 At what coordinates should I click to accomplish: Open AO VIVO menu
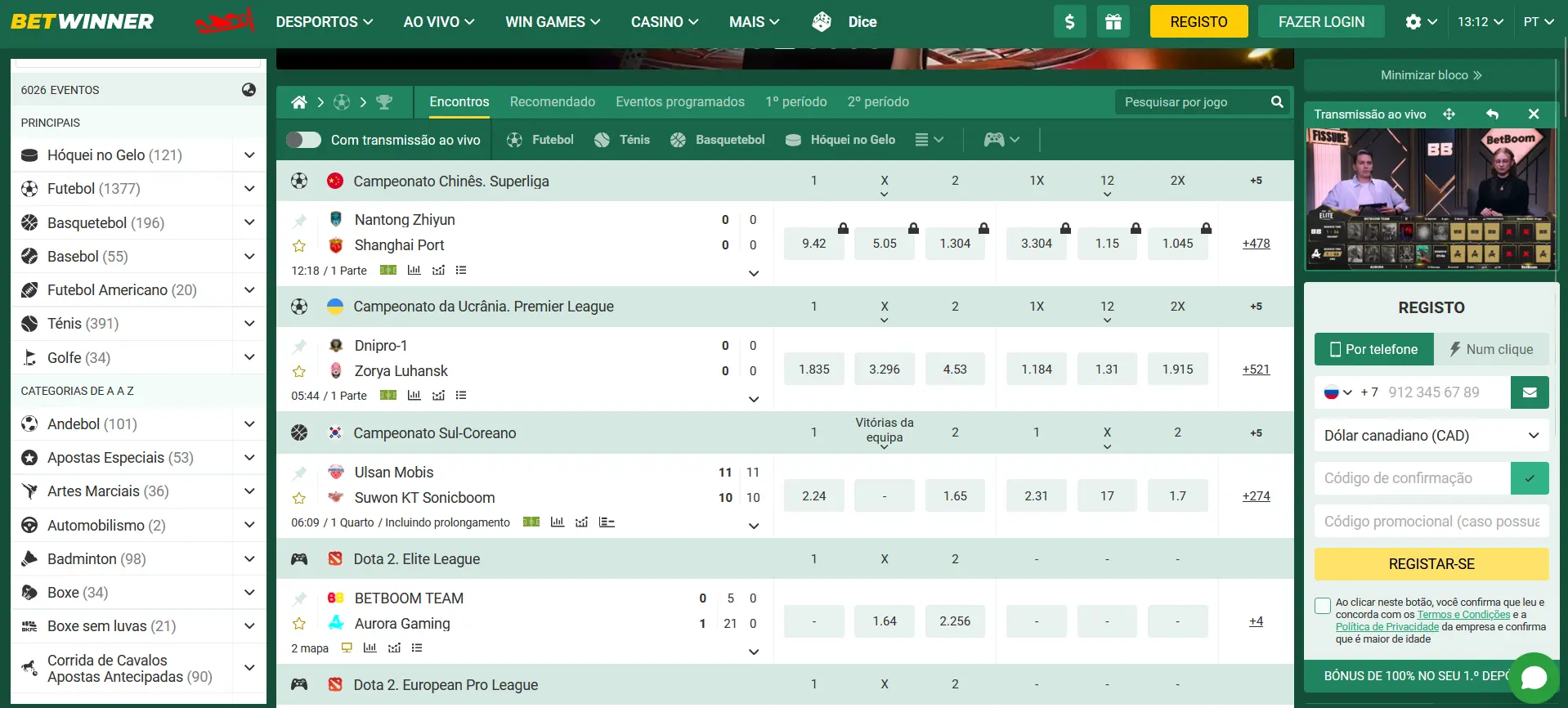tap(439, 22)
